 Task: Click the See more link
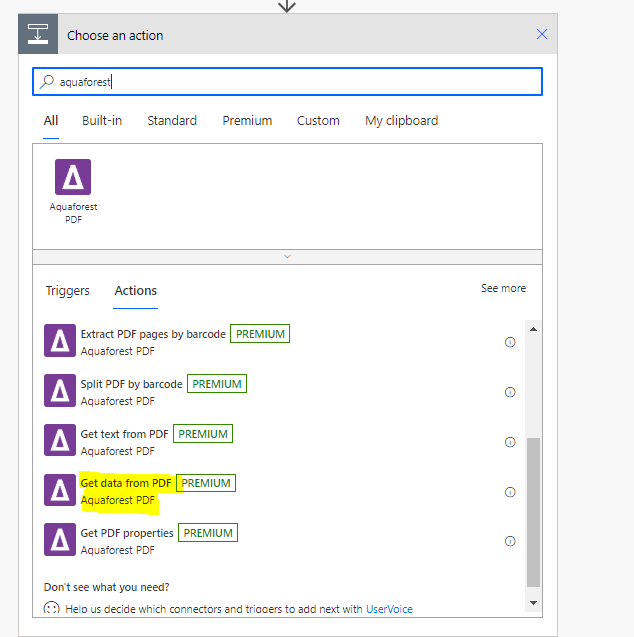pyautogui.click(x=503, y=288)
